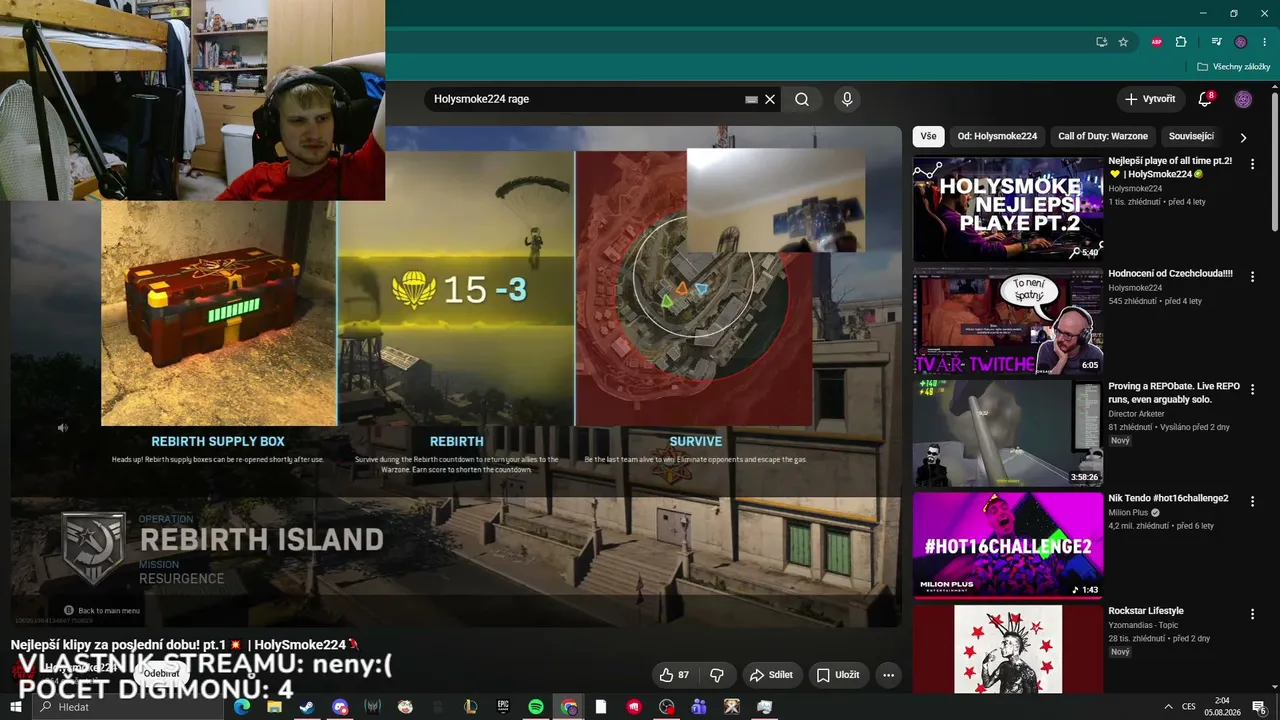
Task: Open the Všechny záložky bookmarks folder
Action: [x=1233, y=67]
